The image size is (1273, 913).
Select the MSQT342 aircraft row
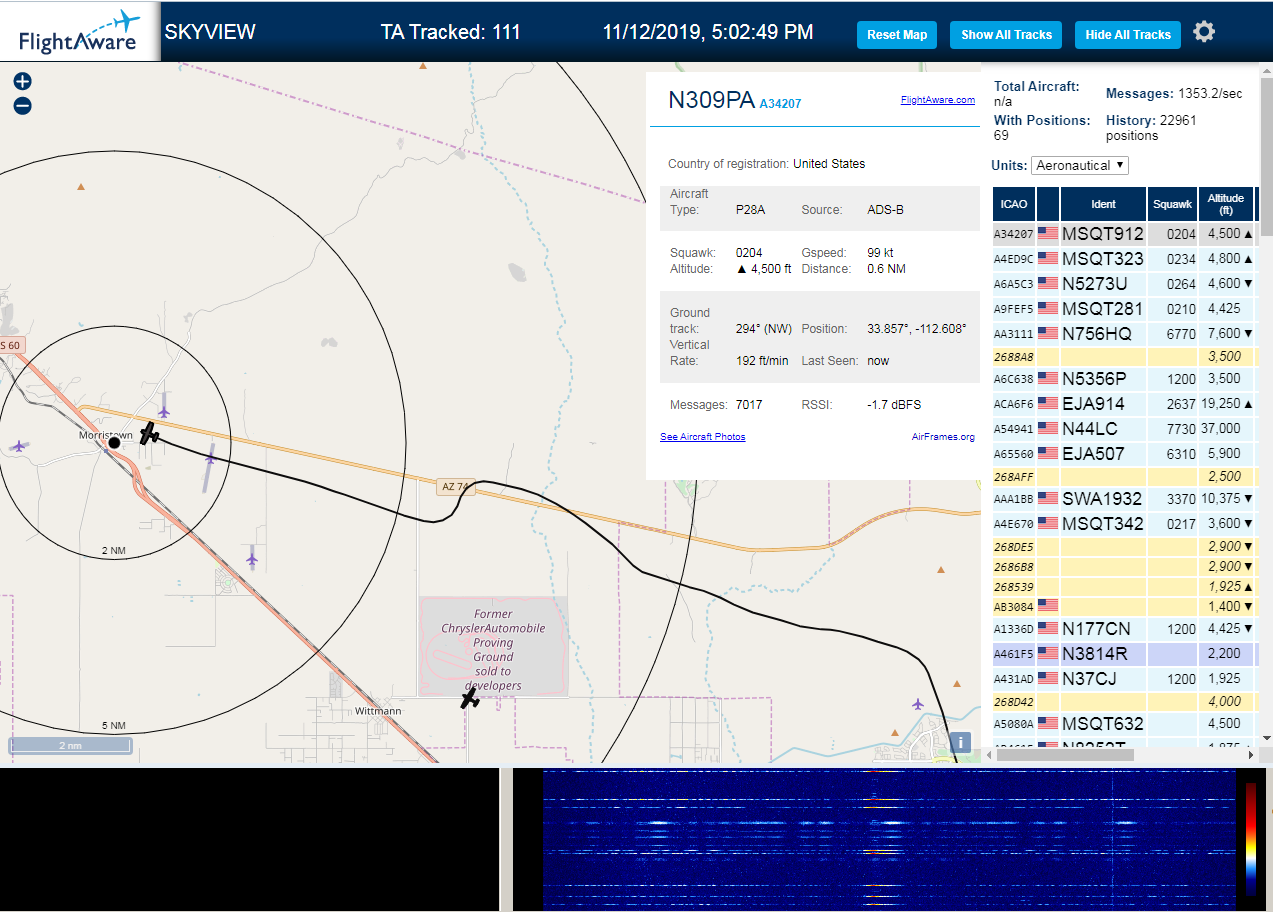[x=1124, y=523]
